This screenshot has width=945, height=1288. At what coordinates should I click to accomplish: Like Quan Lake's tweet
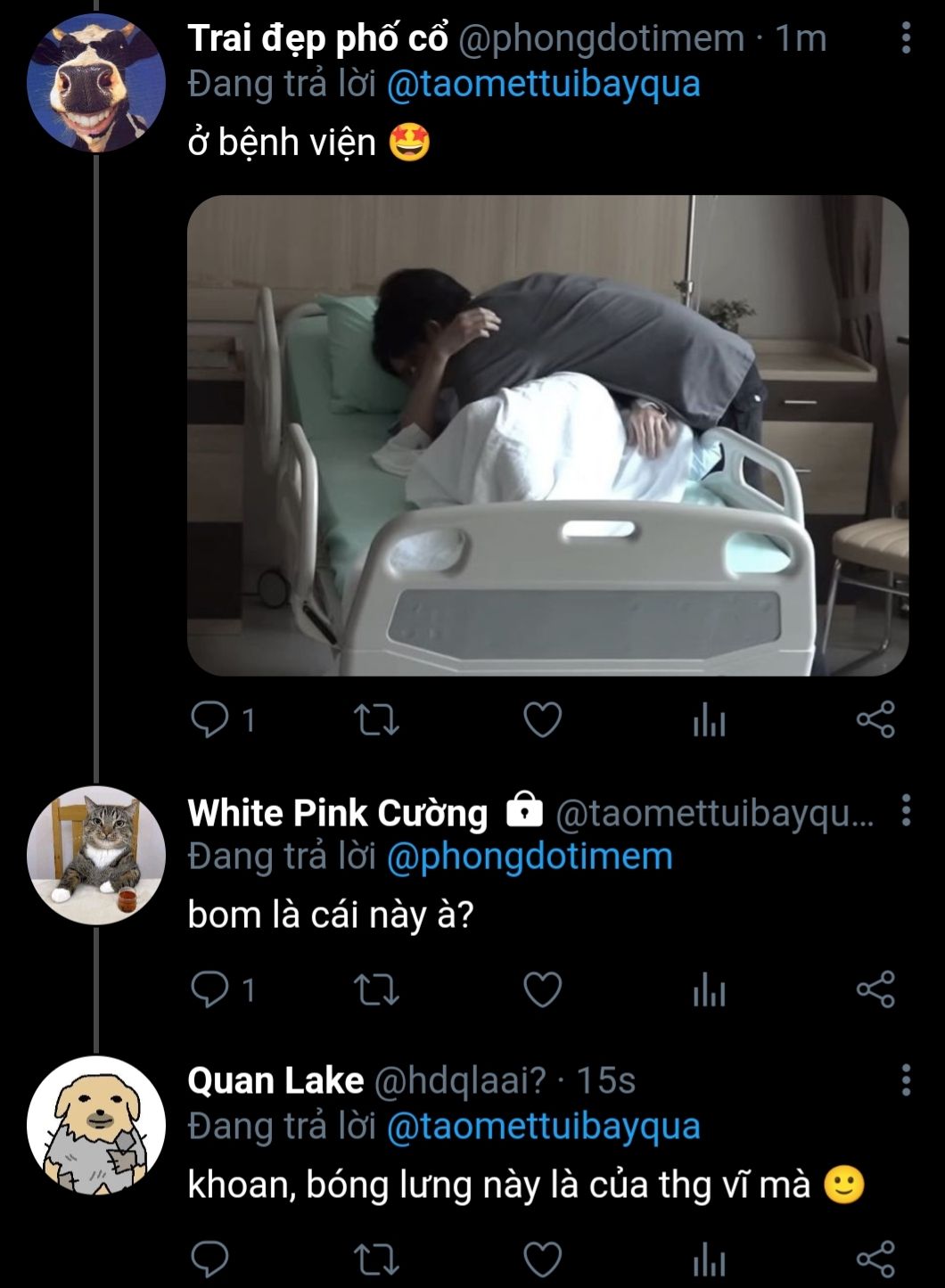(542, 1259)
